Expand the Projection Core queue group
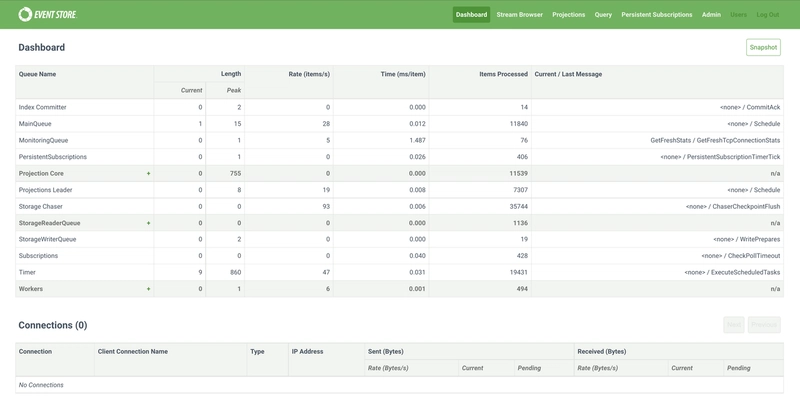This screenshot has height=398, width=800. (148, 173)
